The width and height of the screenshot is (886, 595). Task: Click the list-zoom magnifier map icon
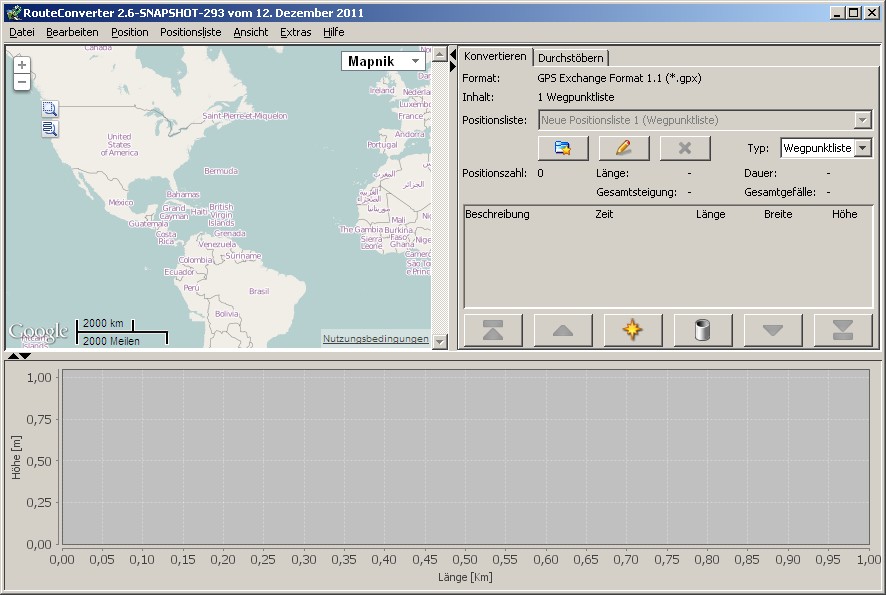pos(50,129)
